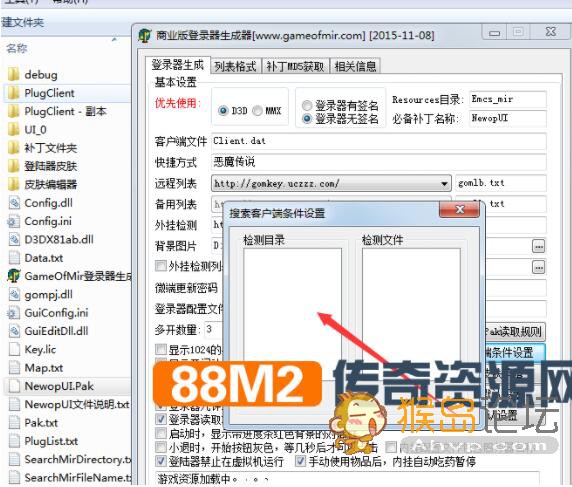Select the D3D radio button
This screenshot has width=572, height=487.
(x=223, y=111)
